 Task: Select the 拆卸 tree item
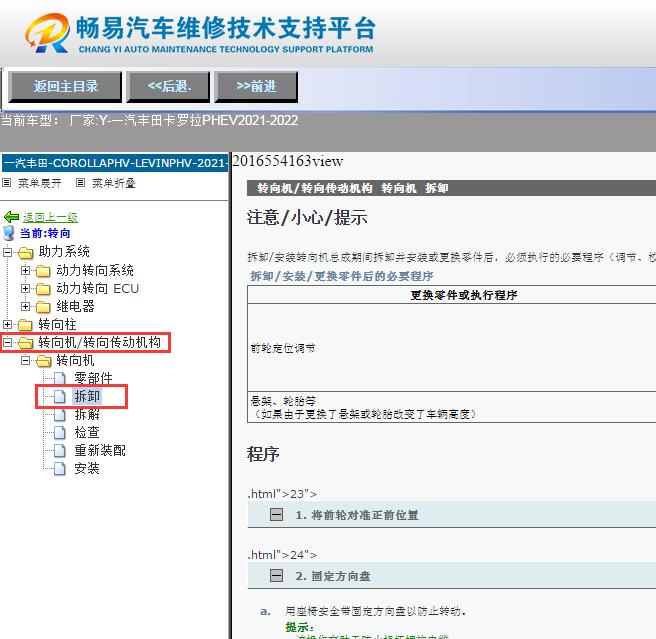click(87, 396)
